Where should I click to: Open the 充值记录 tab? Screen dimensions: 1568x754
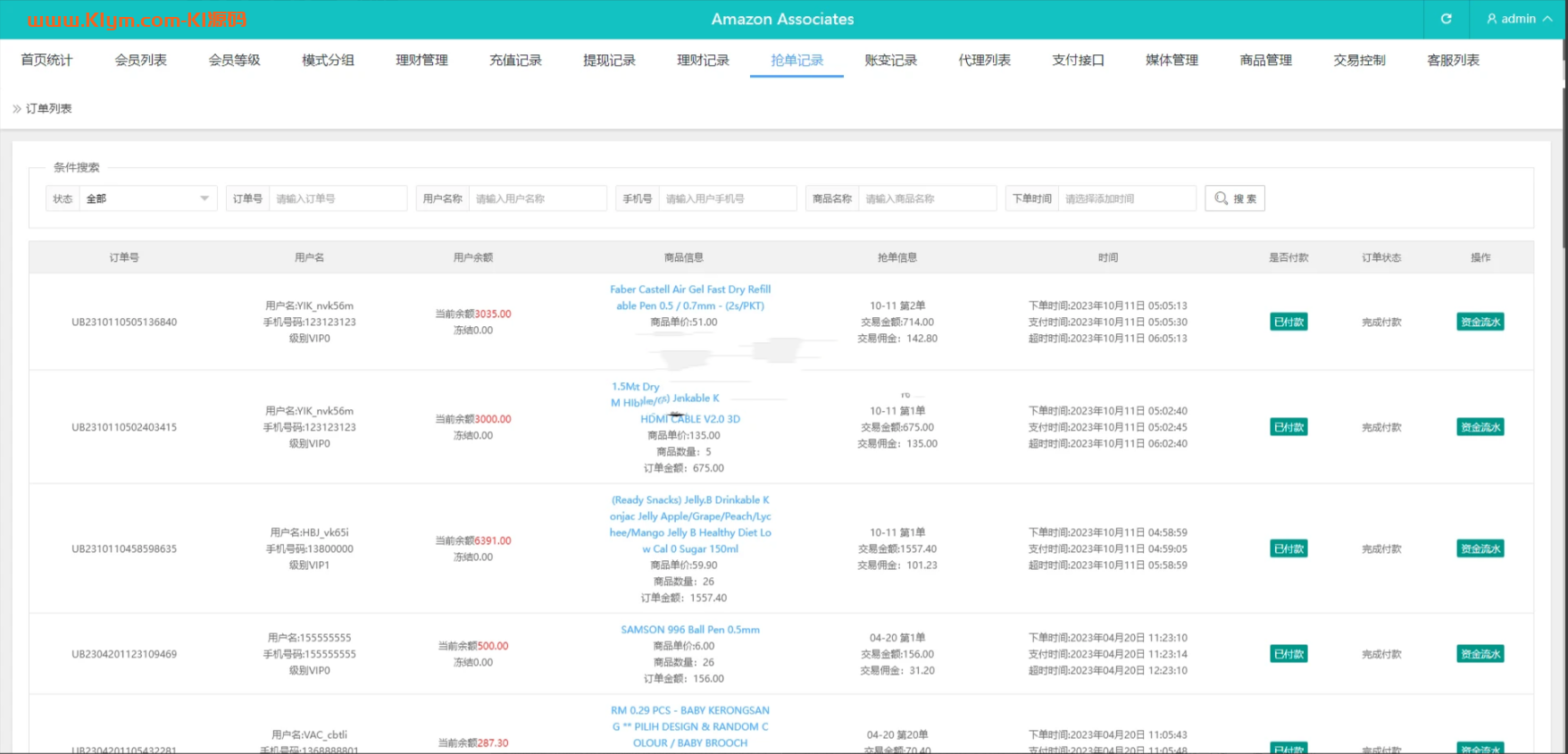515,60
